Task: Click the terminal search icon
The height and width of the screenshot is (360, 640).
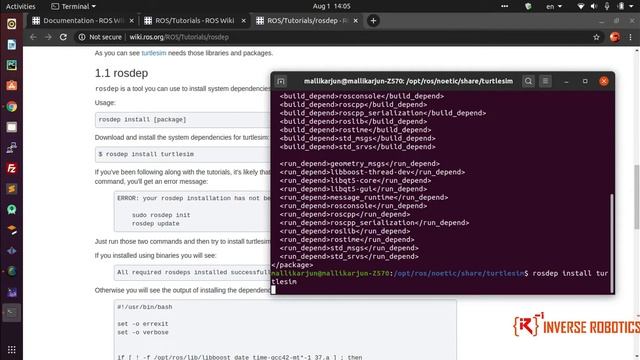Action: (528, 81)
